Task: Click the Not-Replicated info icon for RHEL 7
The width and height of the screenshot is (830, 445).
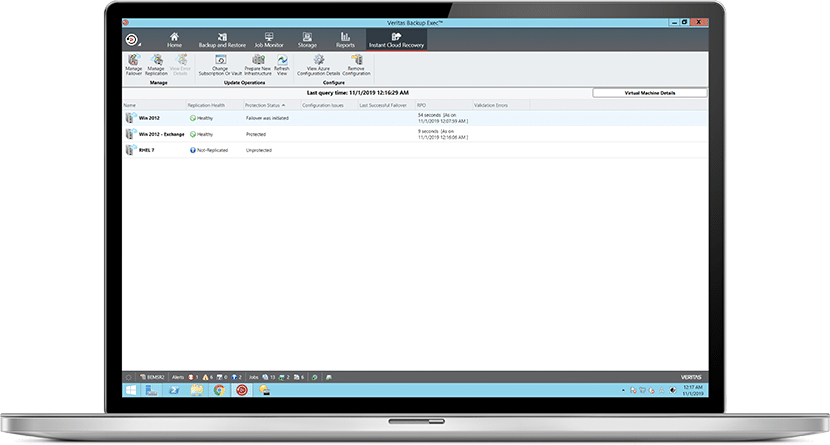Action: point(193,150)
